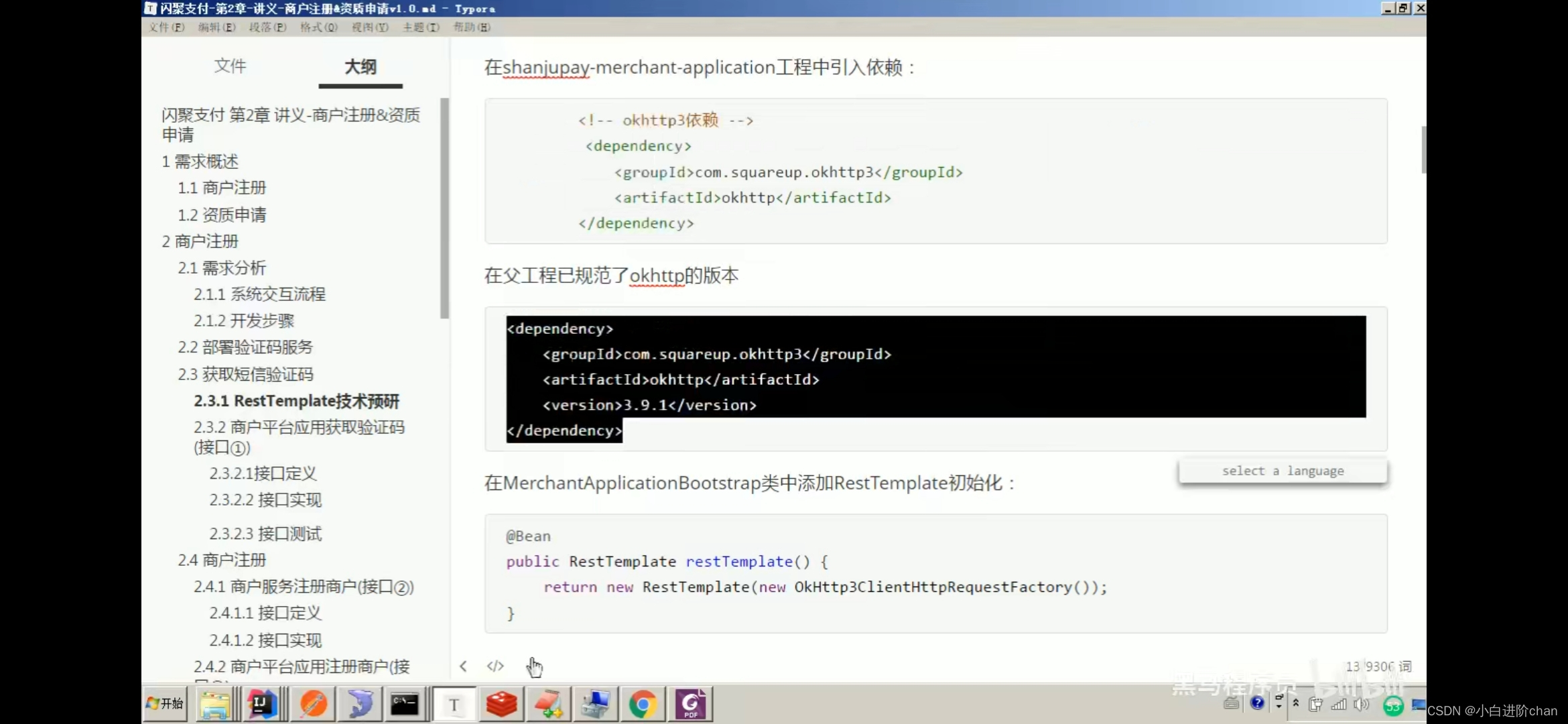The height and width of the screenshot is (724, 1568).
Task: Click the @Bean annotation line
Action: click(x=528, y=536)
